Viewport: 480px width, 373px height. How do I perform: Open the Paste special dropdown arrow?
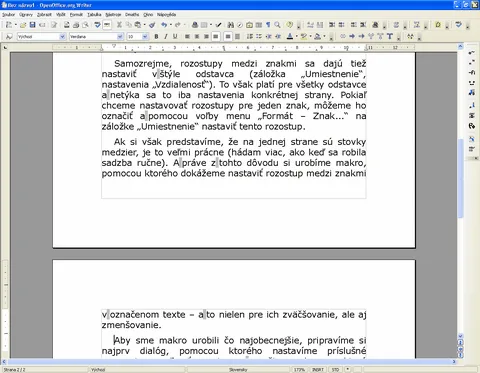point(144,25)
